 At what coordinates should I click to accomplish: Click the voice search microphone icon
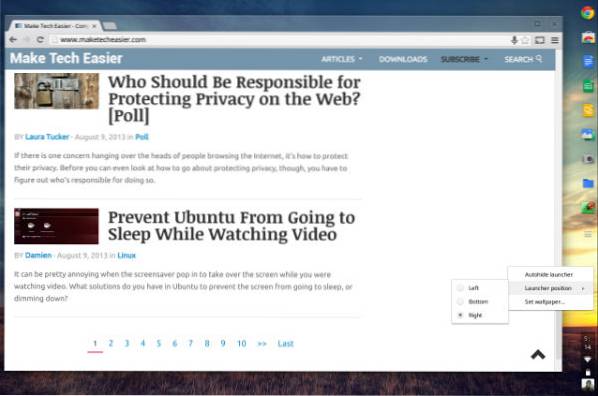(x=514, y=40)
